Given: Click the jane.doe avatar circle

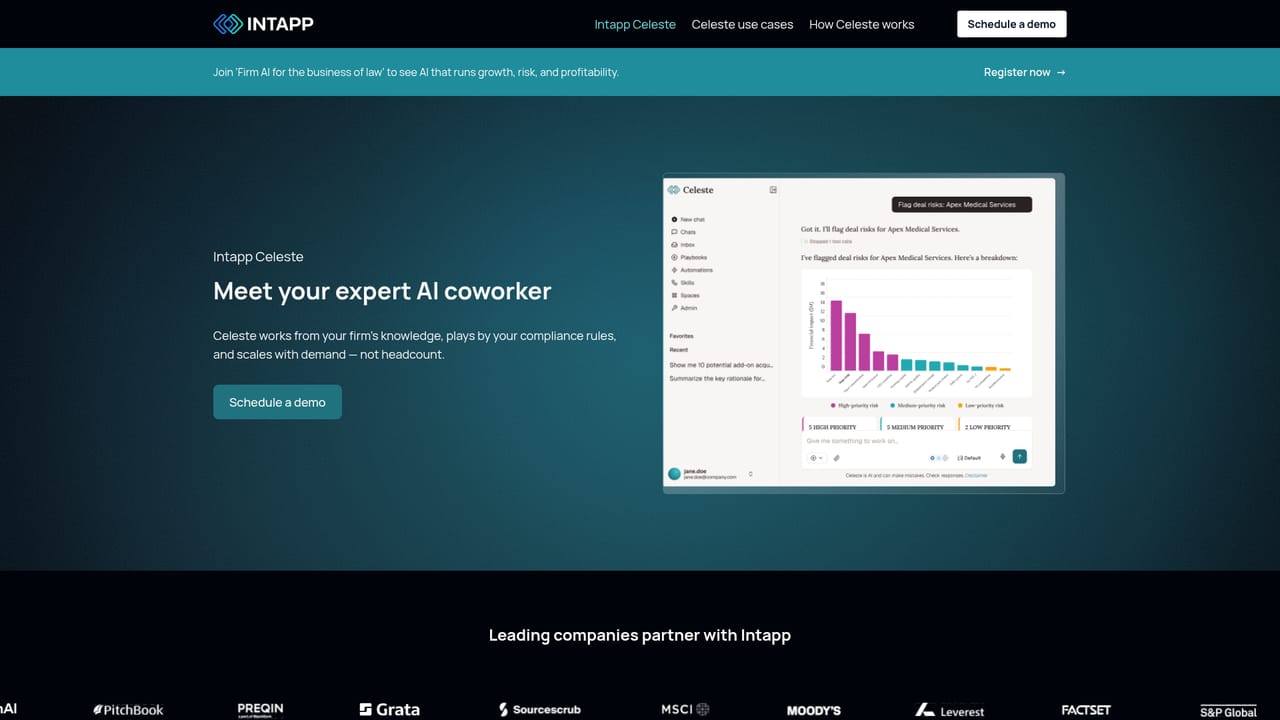Looking at the screenshot, I should [x=674, y=474].
